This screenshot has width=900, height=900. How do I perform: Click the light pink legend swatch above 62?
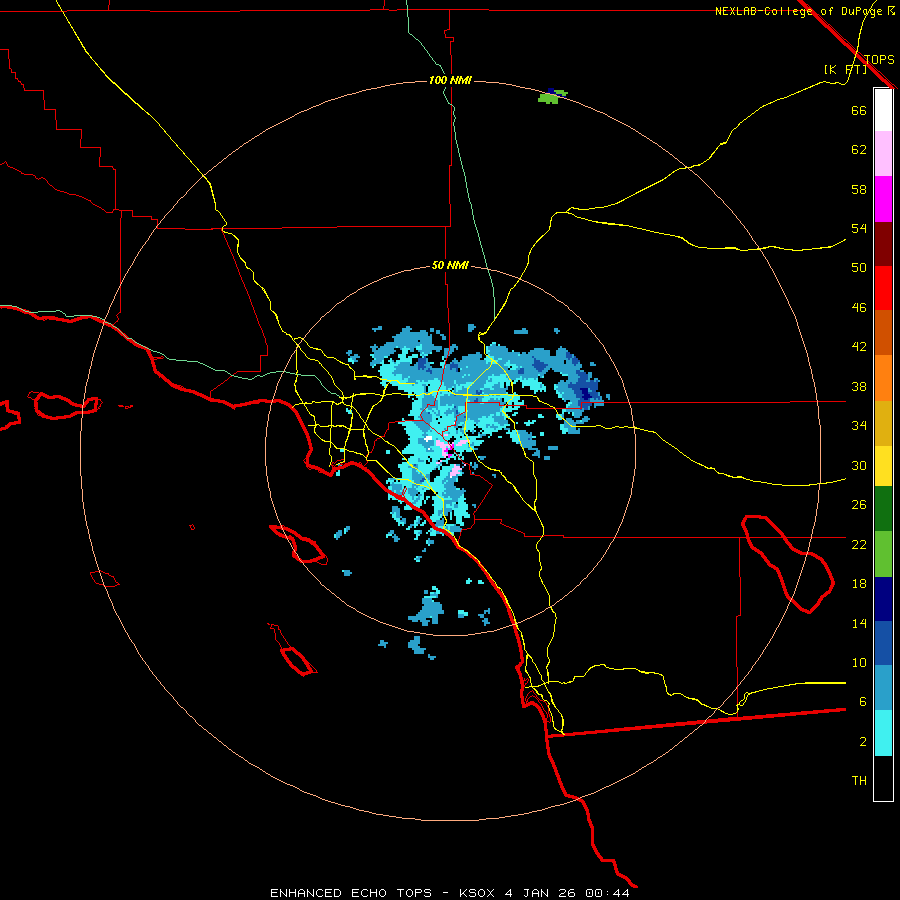pyautogui.click(x=883, y=153)
